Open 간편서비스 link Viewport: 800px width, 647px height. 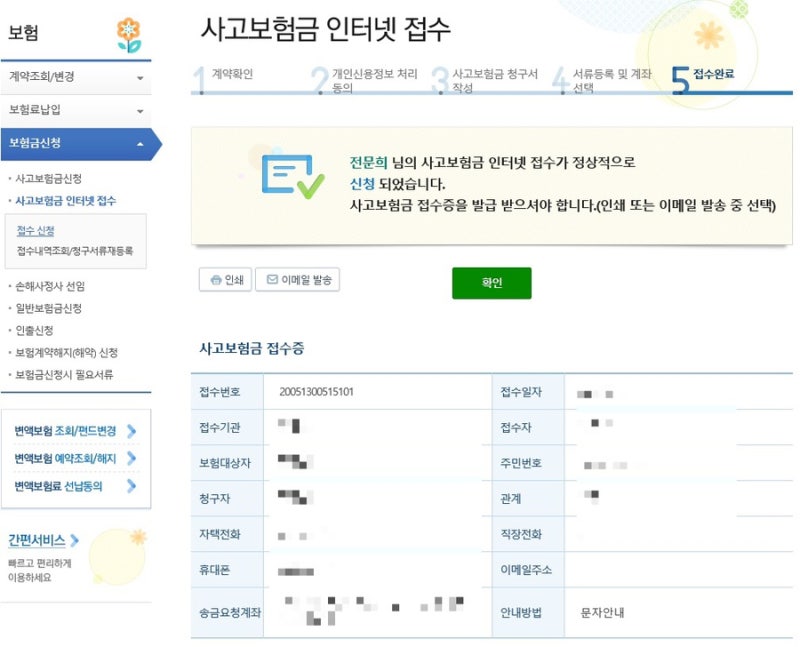pos(37,540)
